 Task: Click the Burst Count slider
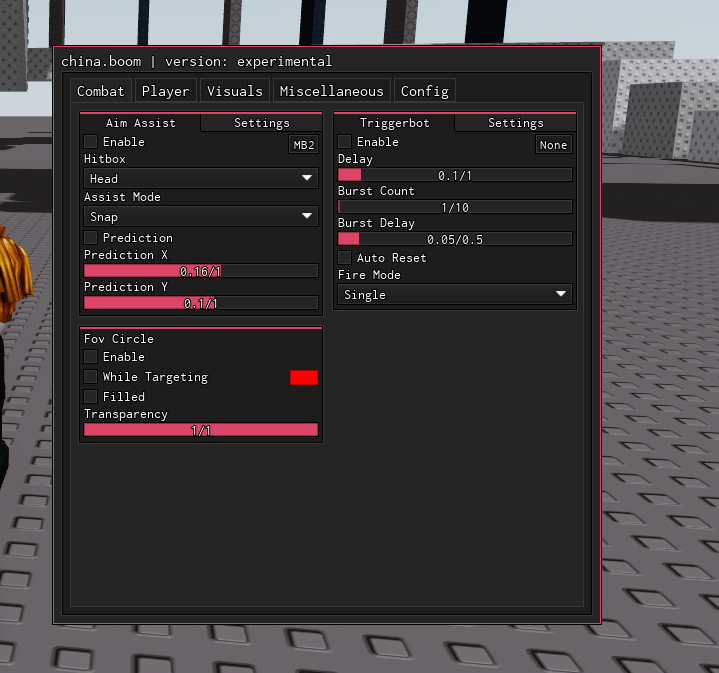(455, 207)
